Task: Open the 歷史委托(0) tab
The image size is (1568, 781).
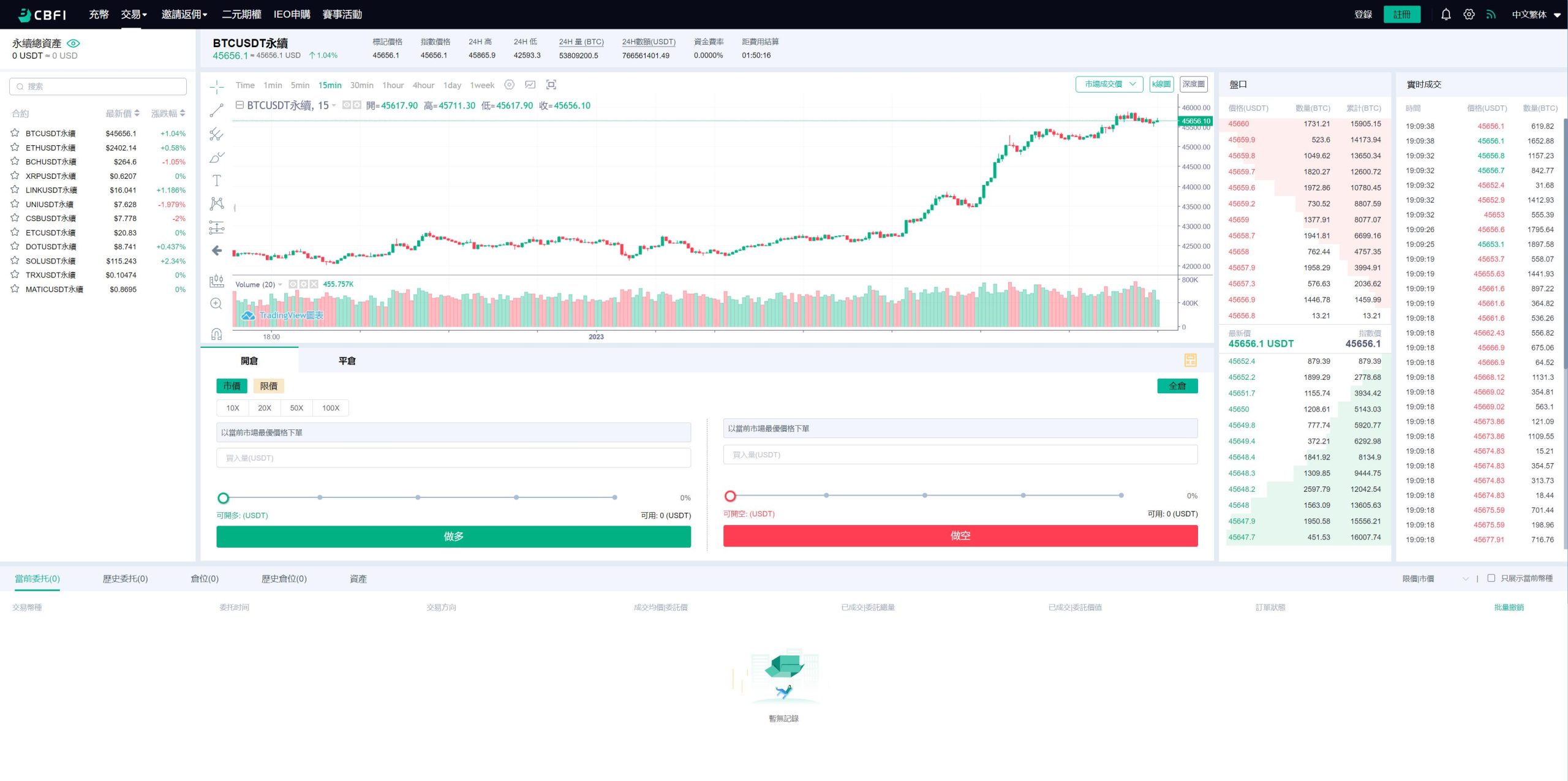Action: pos(125,579)
